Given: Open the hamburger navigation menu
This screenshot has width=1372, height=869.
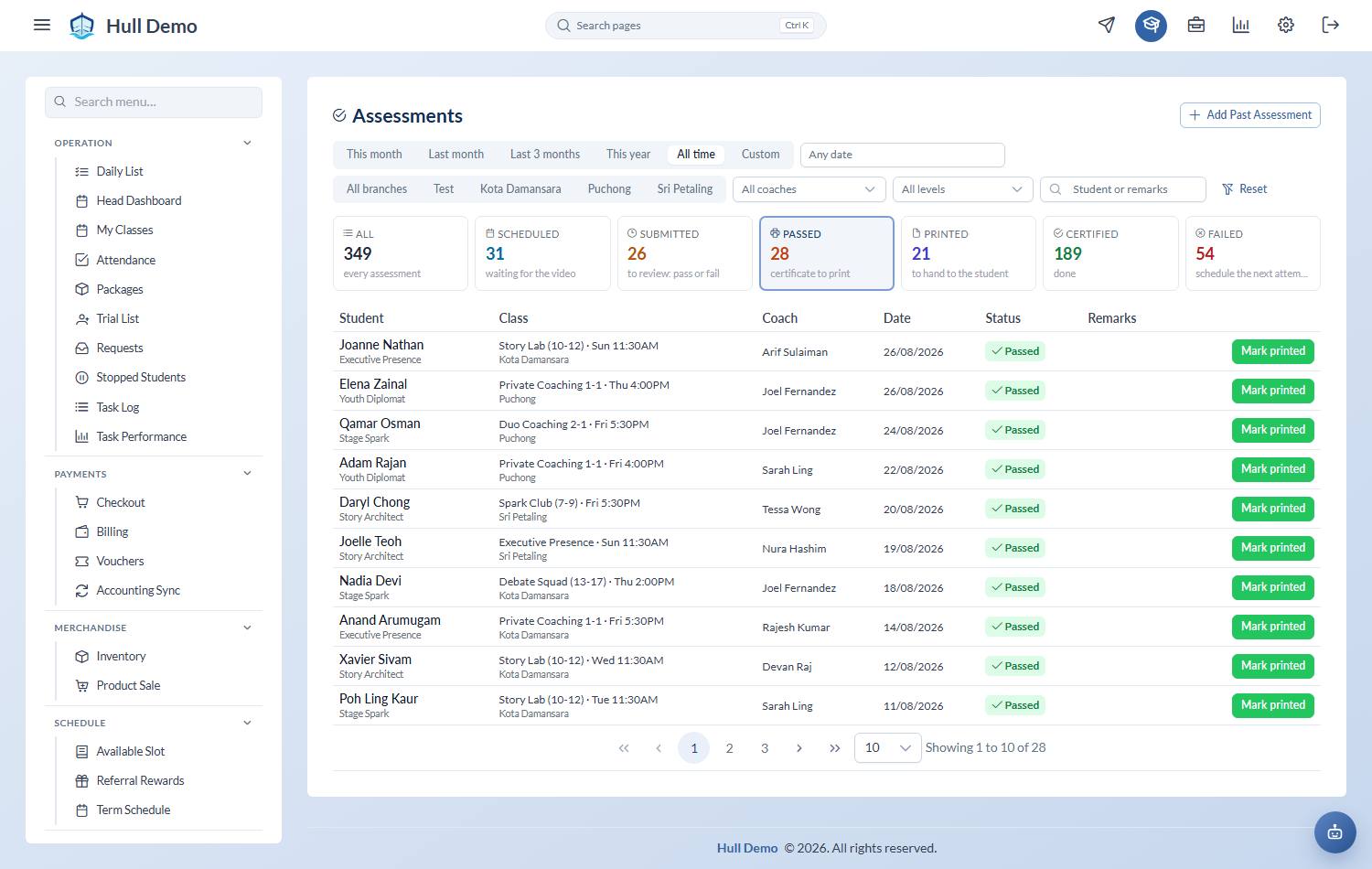Looking at the screenshot, I should [x=42, y=25].
